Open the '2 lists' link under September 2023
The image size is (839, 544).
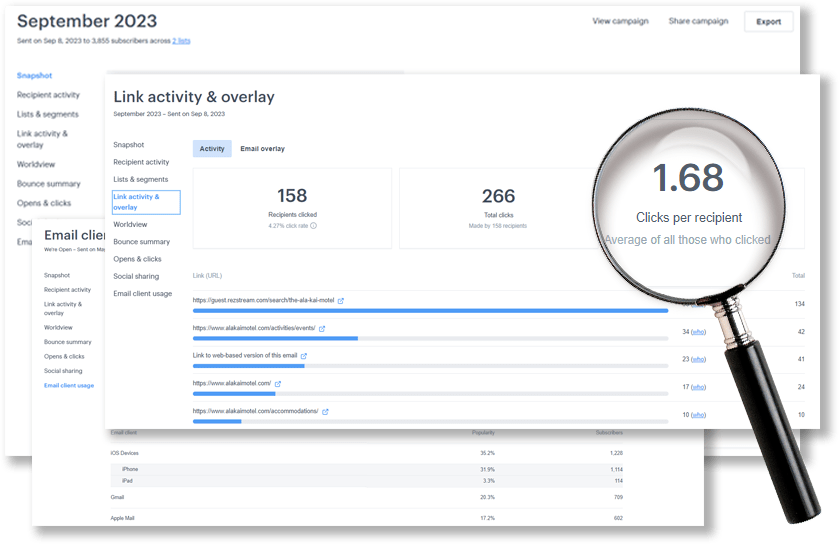tap(181, 41)
